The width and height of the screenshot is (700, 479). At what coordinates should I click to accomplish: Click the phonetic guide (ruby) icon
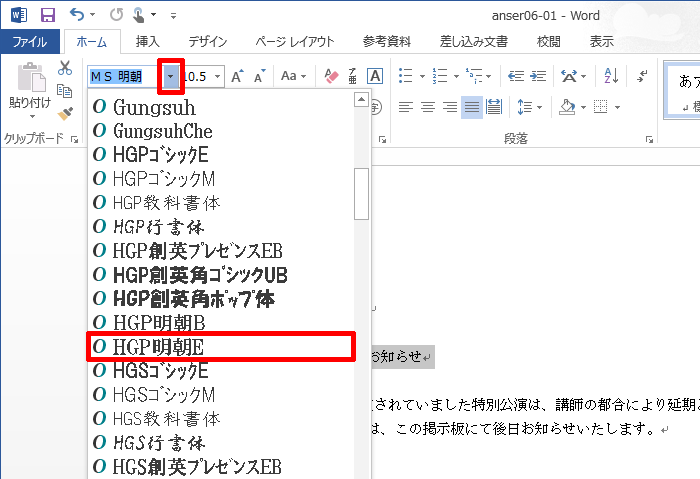(353, 76)
